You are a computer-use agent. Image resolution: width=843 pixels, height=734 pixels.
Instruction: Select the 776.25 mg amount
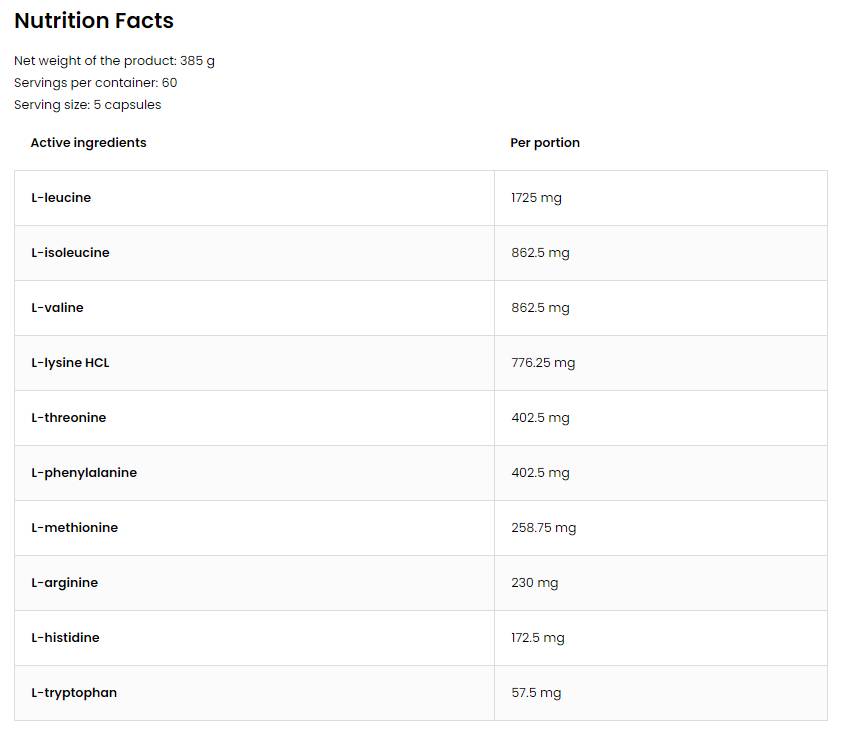543,363
